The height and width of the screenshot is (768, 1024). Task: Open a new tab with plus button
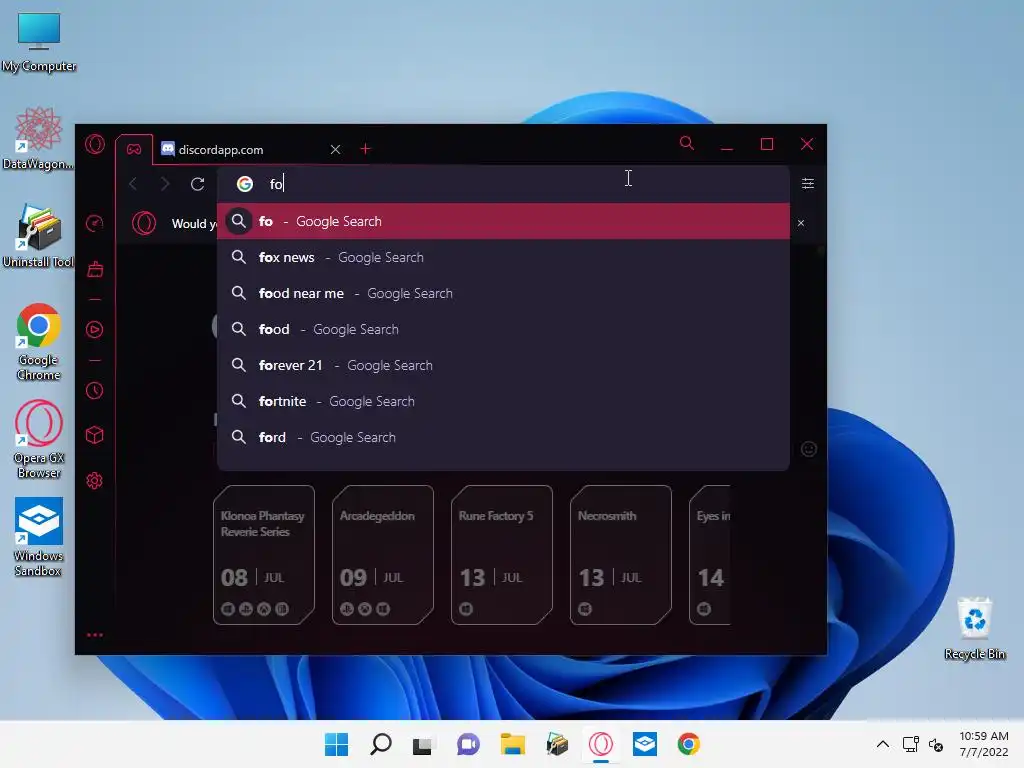point(365,150)
